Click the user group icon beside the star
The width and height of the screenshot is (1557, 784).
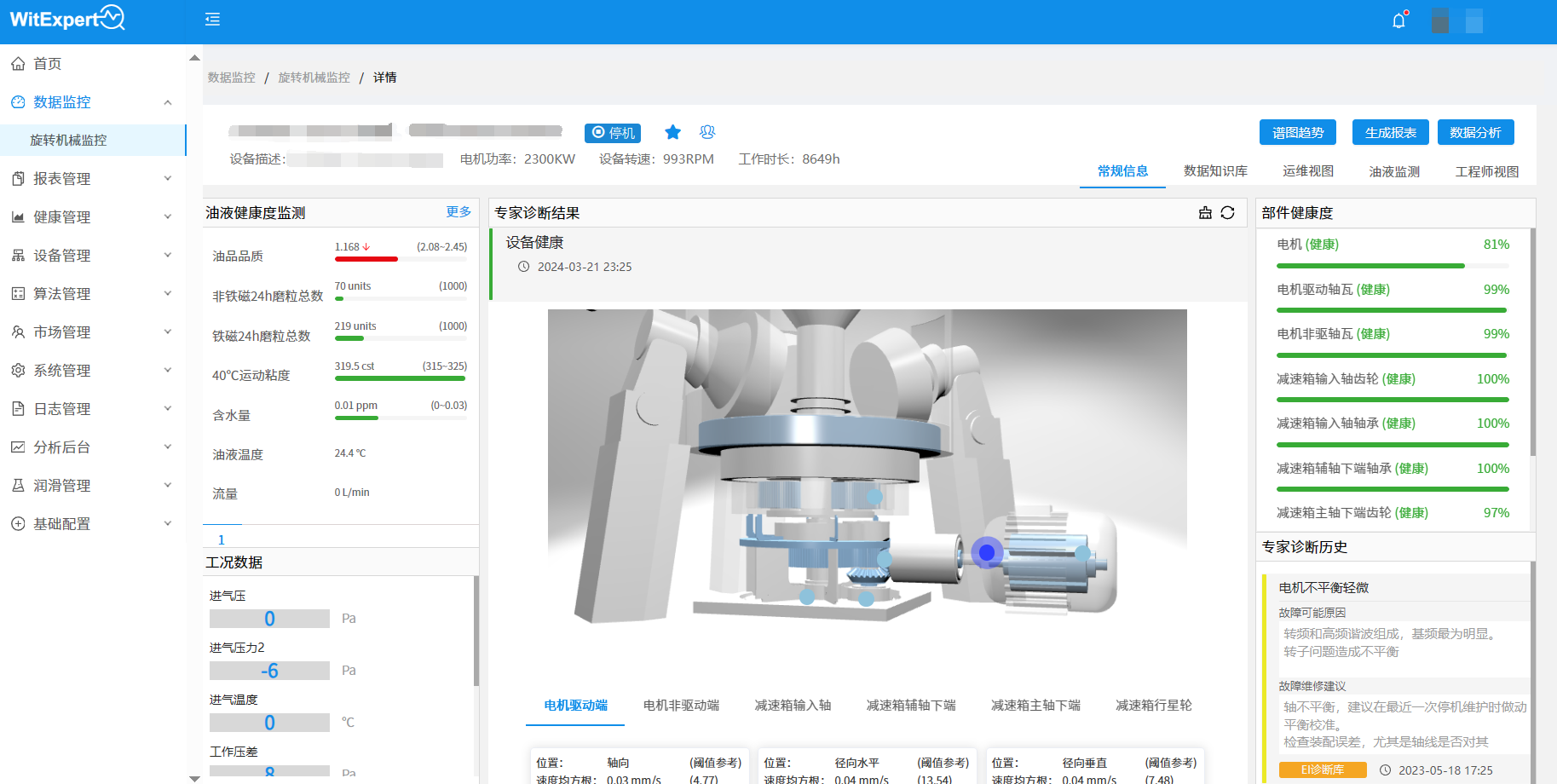click(707, 132)
